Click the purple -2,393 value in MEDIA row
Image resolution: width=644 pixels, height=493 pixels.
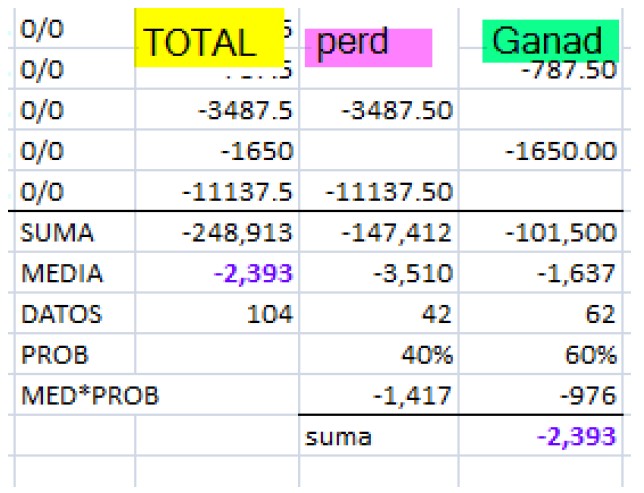(257, 274)
